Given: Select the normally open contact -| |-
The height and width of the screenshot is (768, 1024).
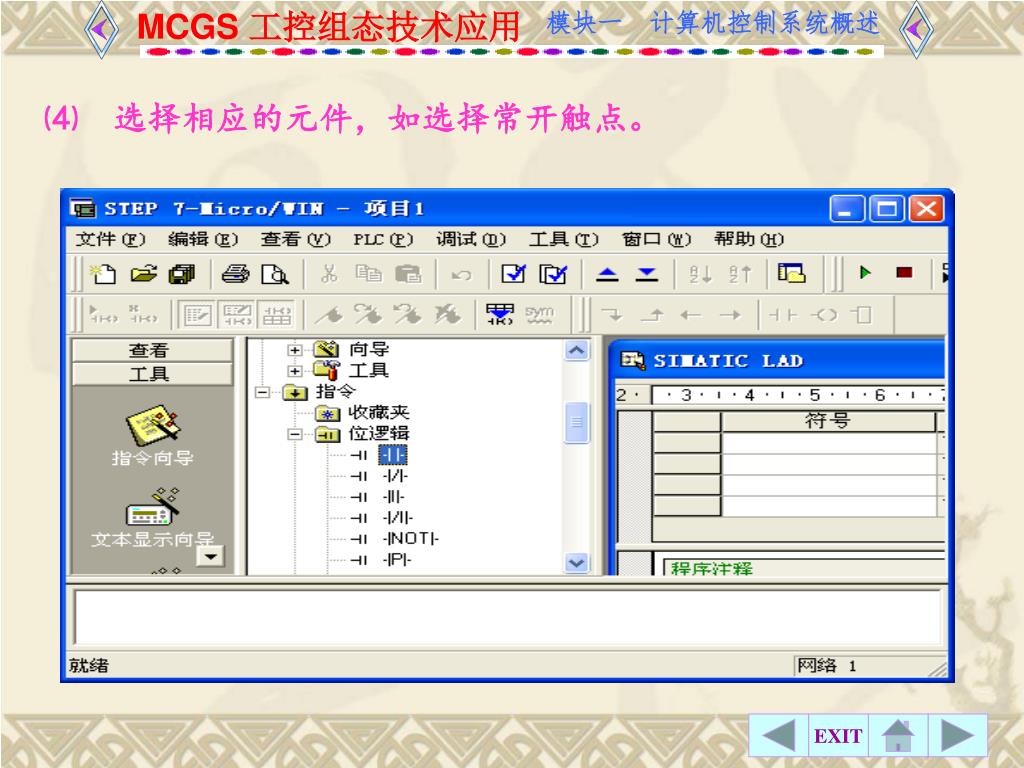Looking at the screenshot, I should 392,455.
